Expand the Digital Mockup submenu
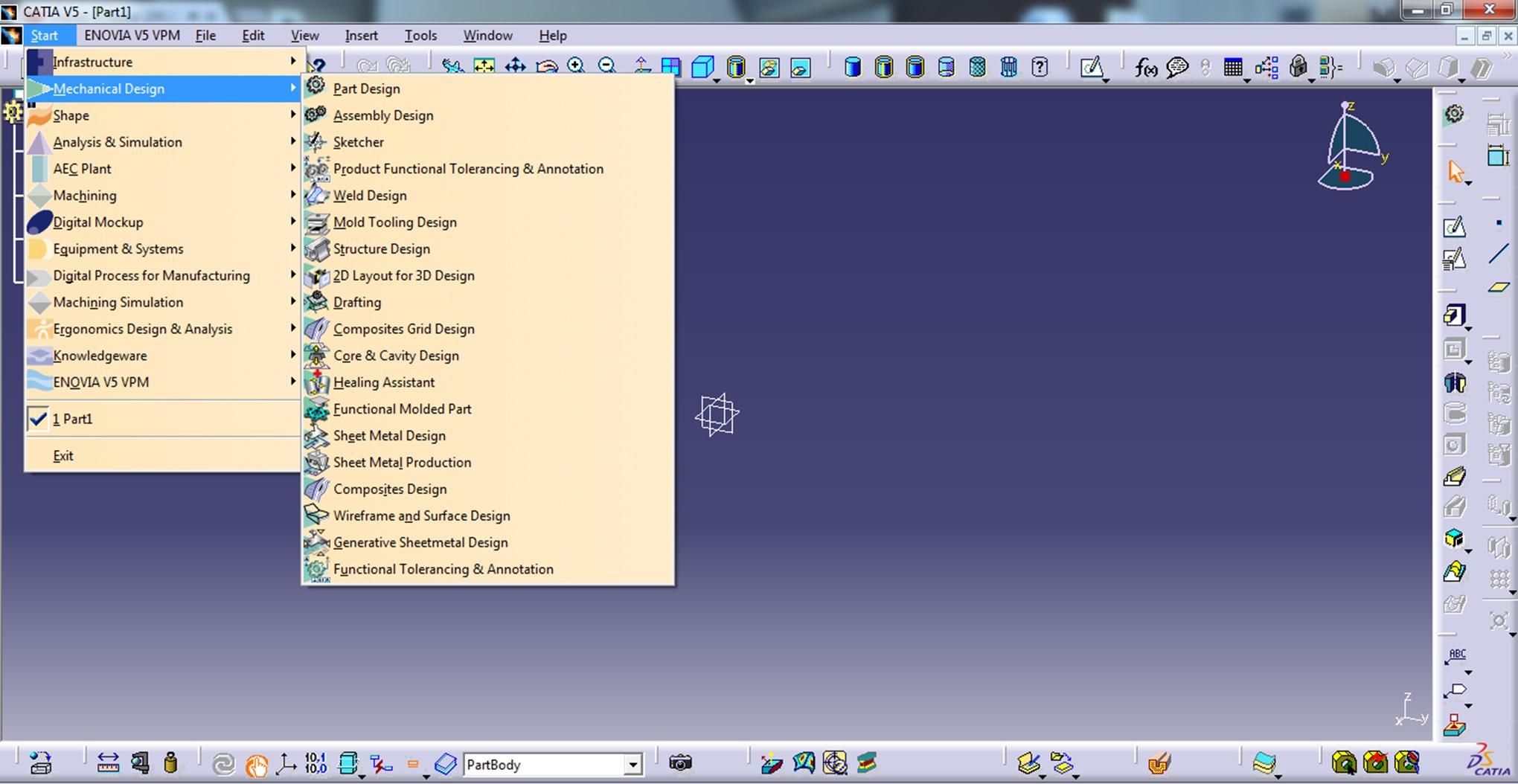Screen dimensions: 1518x784 point(162,222)
